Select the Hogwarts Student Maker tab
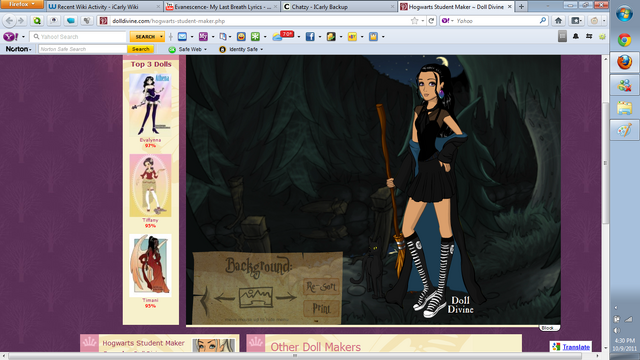Screen dimensions: 640x360 [456, 7]
